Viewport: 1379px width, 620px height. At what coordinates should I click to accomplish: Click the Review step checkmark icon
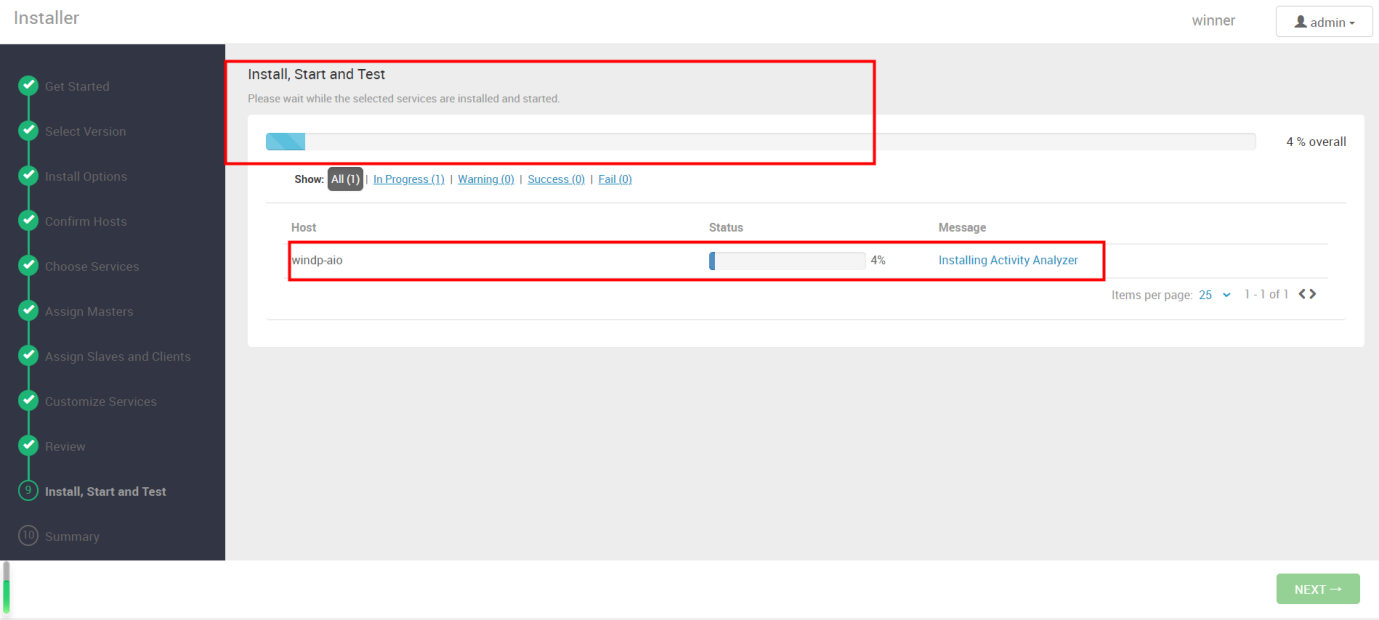pos(29,446)
